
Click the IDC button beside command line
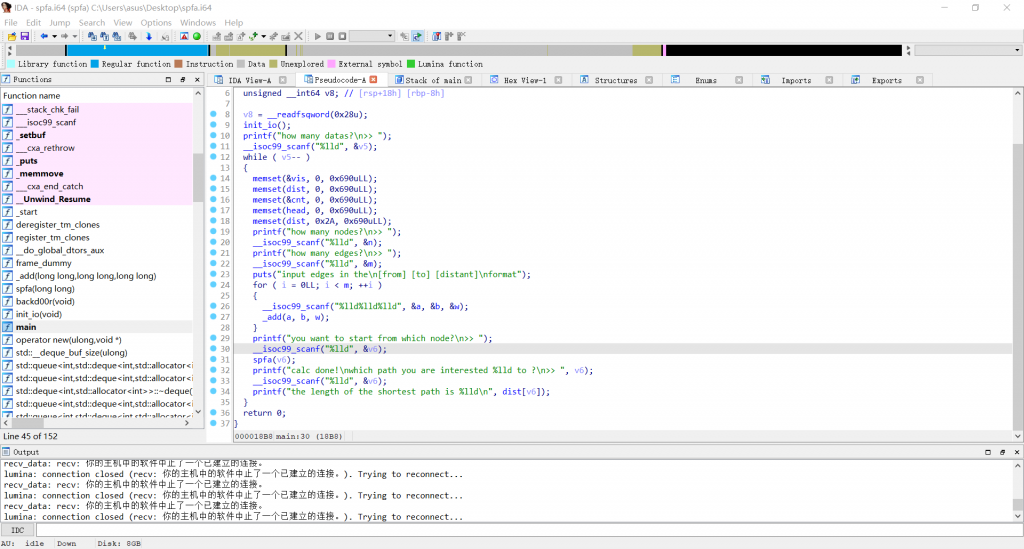18,530
